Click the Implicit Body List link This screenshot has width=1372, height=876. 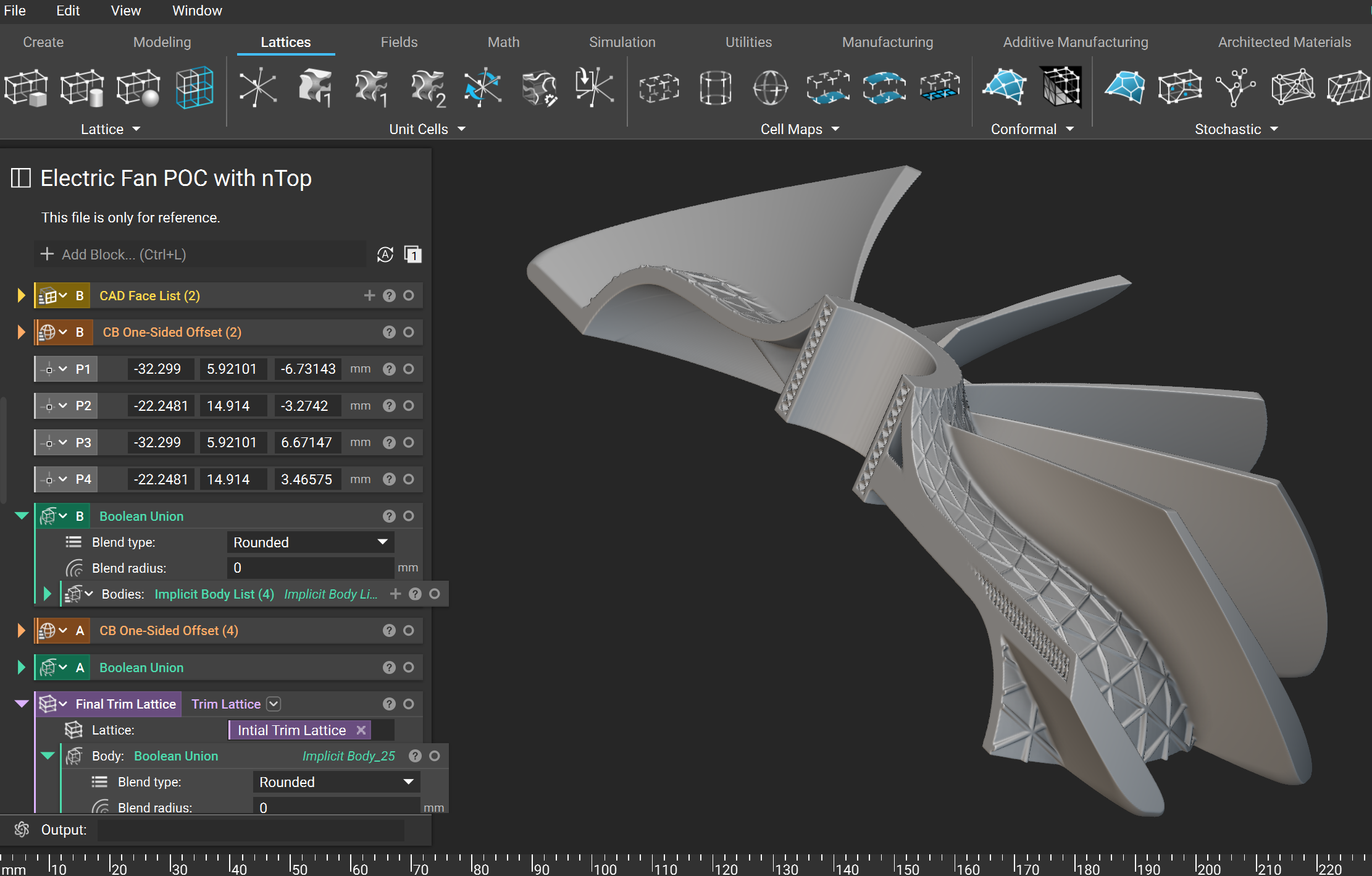point(214,594)
